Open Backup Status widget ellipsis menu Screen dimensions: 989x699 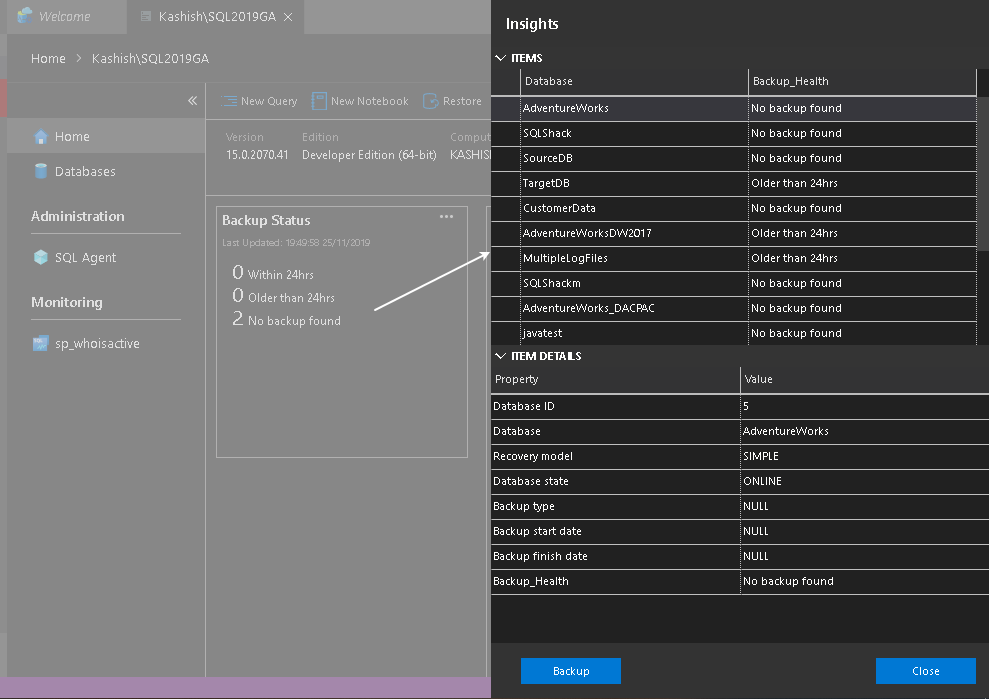[447, 217]
